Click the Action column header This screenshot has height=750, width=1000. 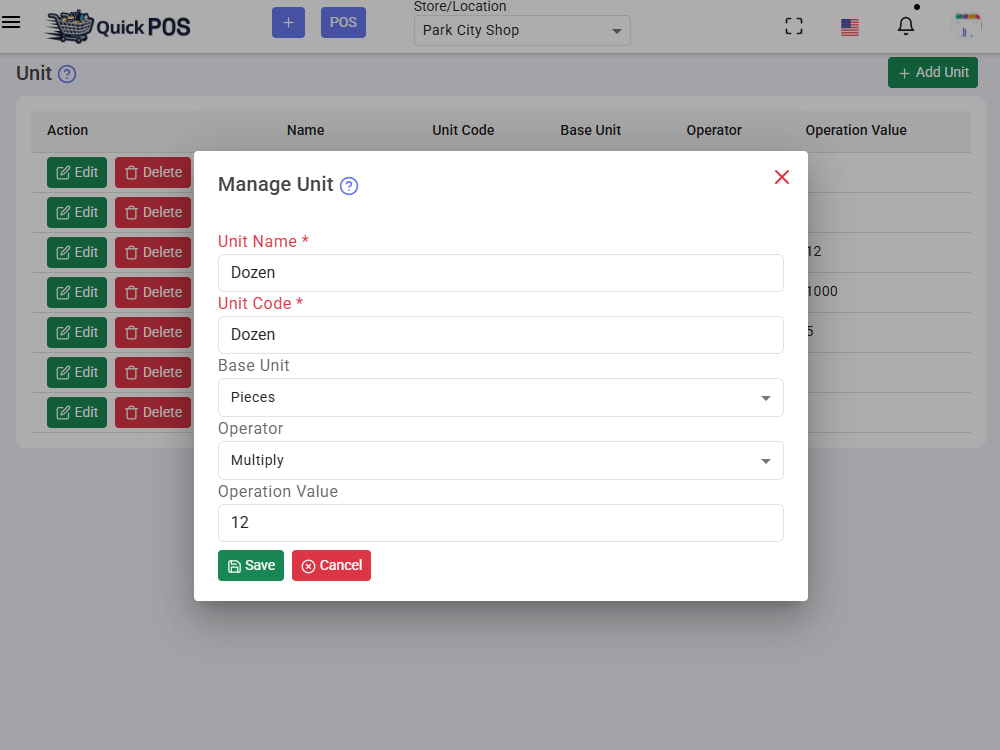(68, 130)
